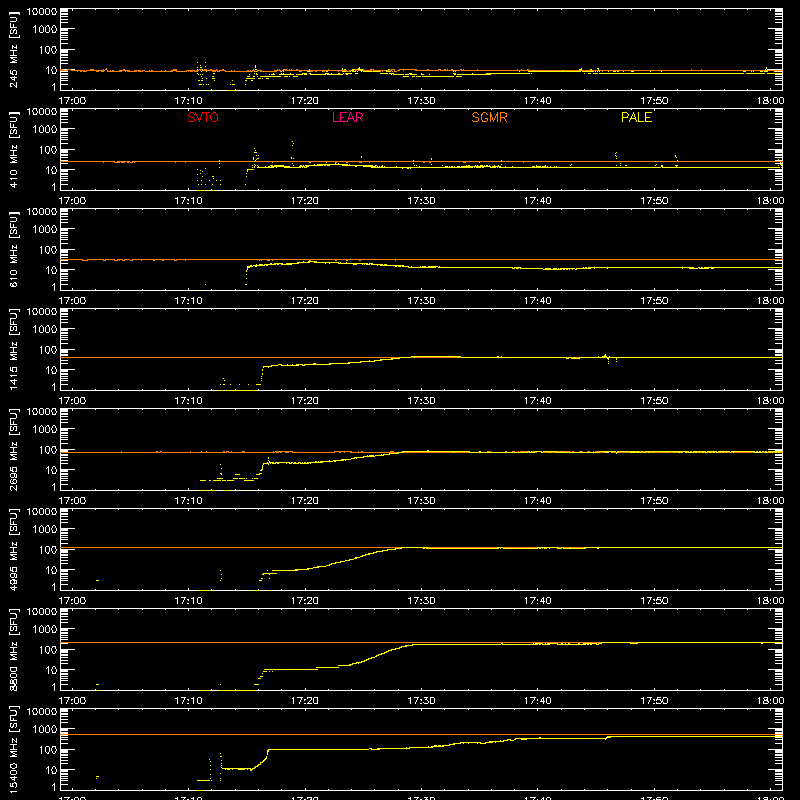Select the 15400 MHz [SFU] axis label
The height and width of the screenshot is (800, 800).
point(14,749)
